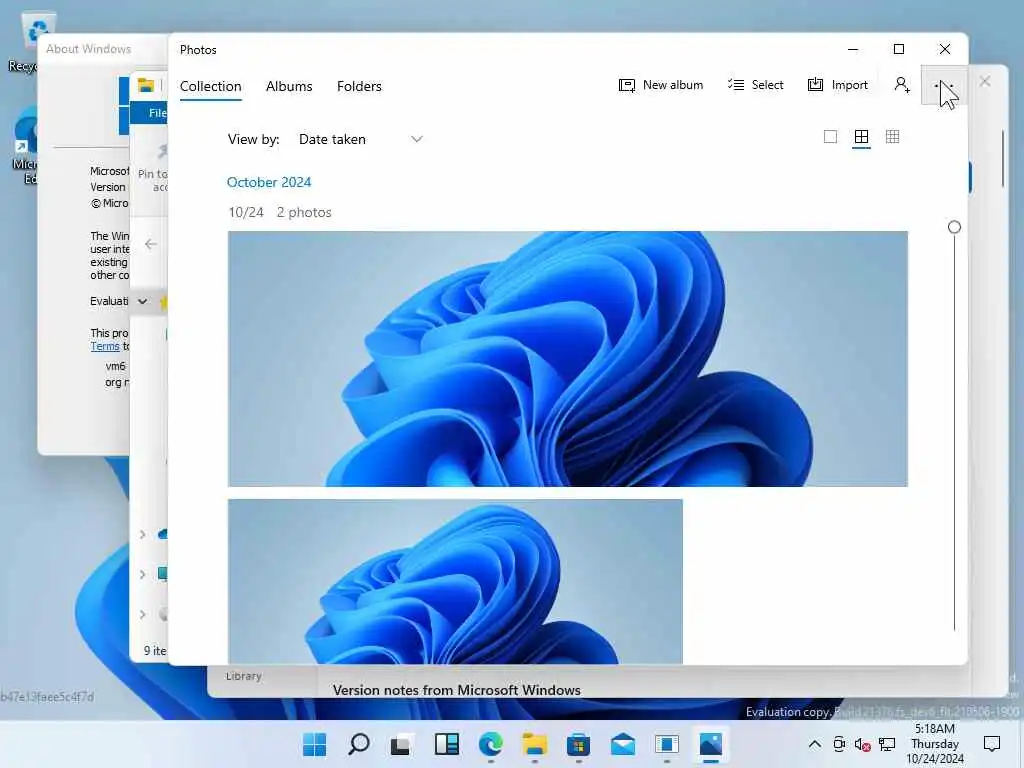Viewport: 1024px width, 768px height.
Task: Click the Photos app taskbar icon
Action: pos(711,744)
